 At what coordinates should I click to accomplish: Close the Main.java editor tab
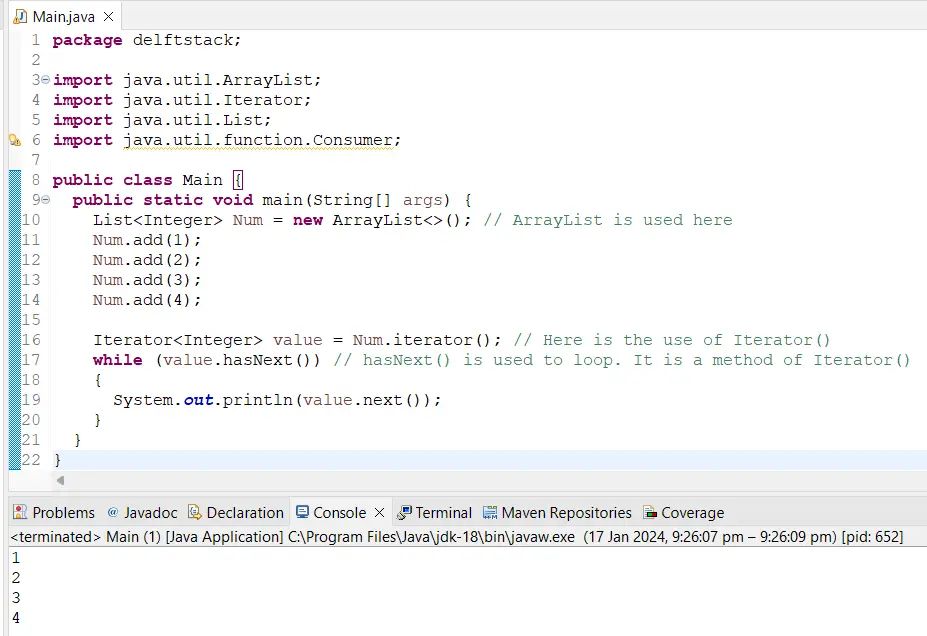pyautogui.click(x=108, y=17)
